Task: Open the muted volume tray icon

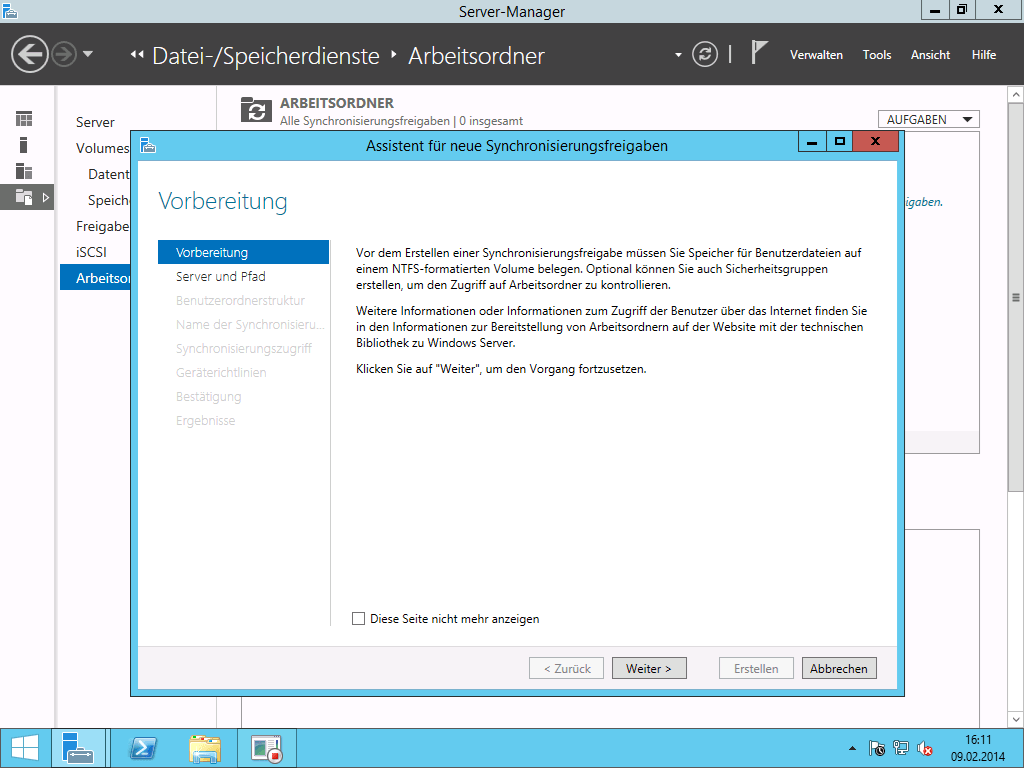Action: tap(925, 748)
